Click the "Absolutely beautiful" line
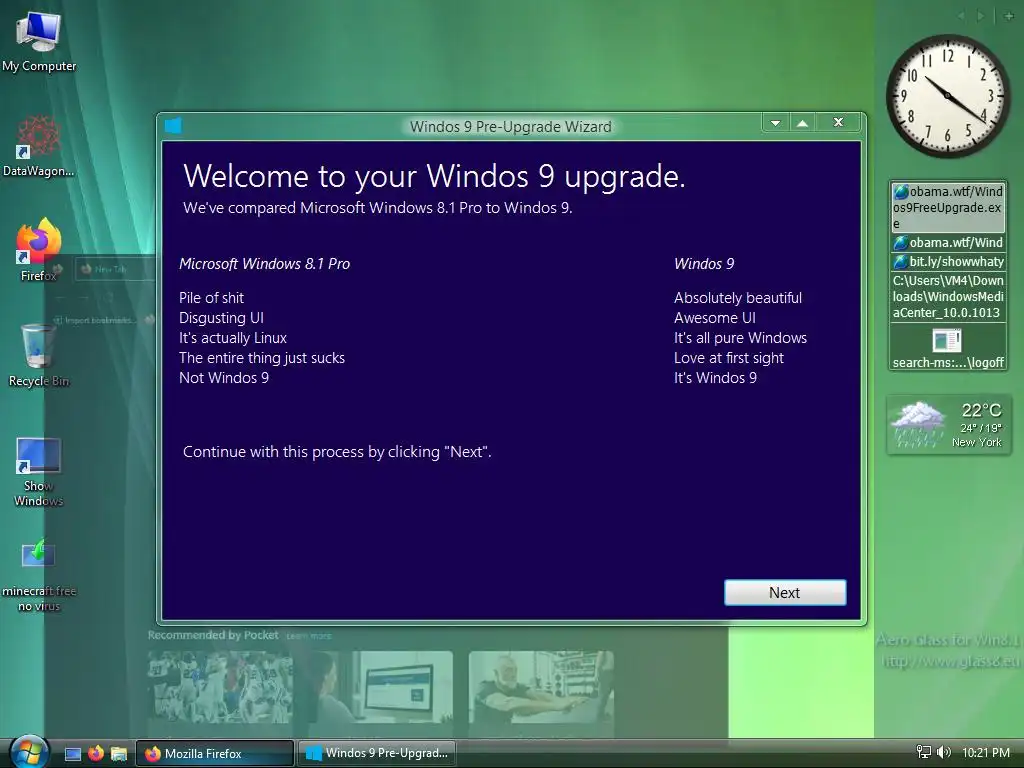This screenshot has height=768, width=1024. point(738,298)
